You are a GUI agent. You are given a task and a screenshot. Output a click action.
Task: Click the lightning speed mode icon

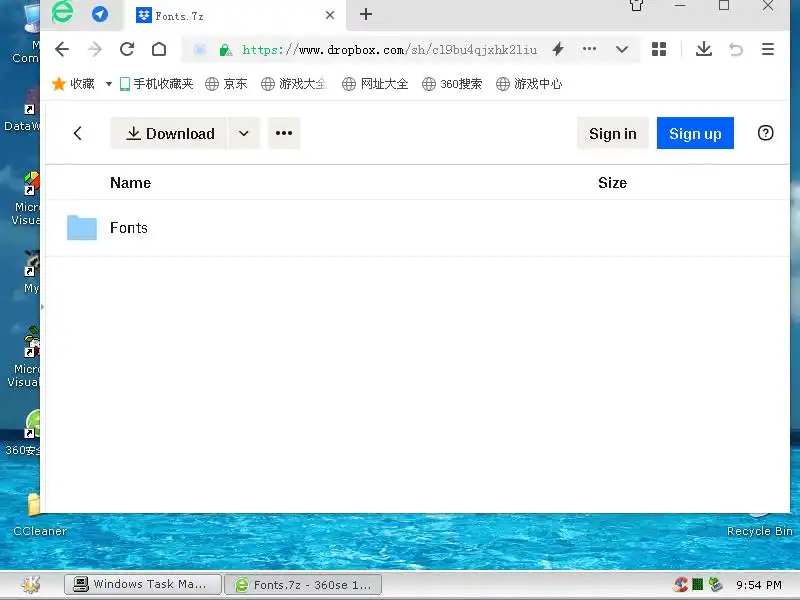pos(558,49)
